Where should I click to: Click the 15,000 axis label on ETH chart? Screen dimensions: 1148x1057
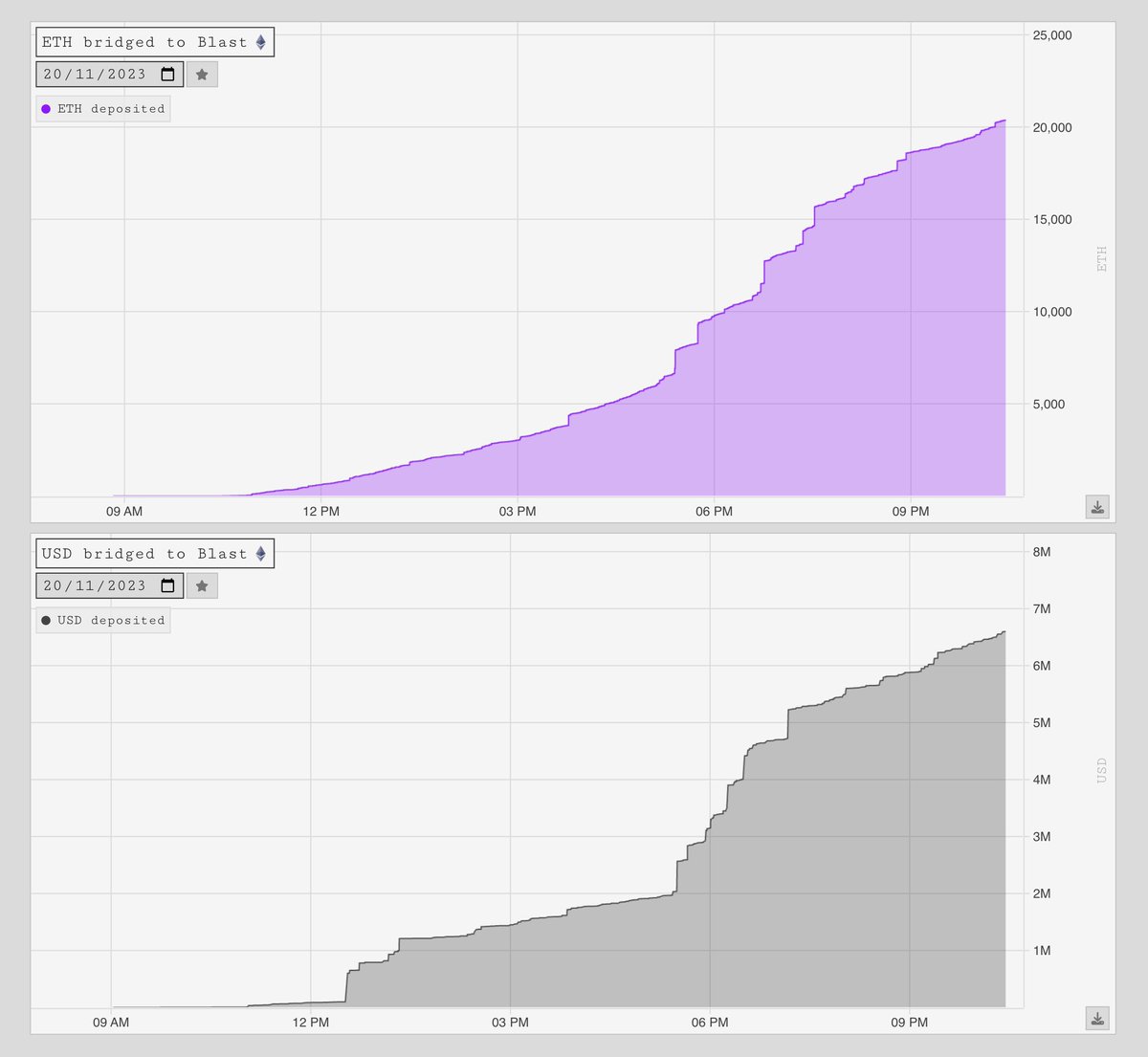[x=1052, y=220]
